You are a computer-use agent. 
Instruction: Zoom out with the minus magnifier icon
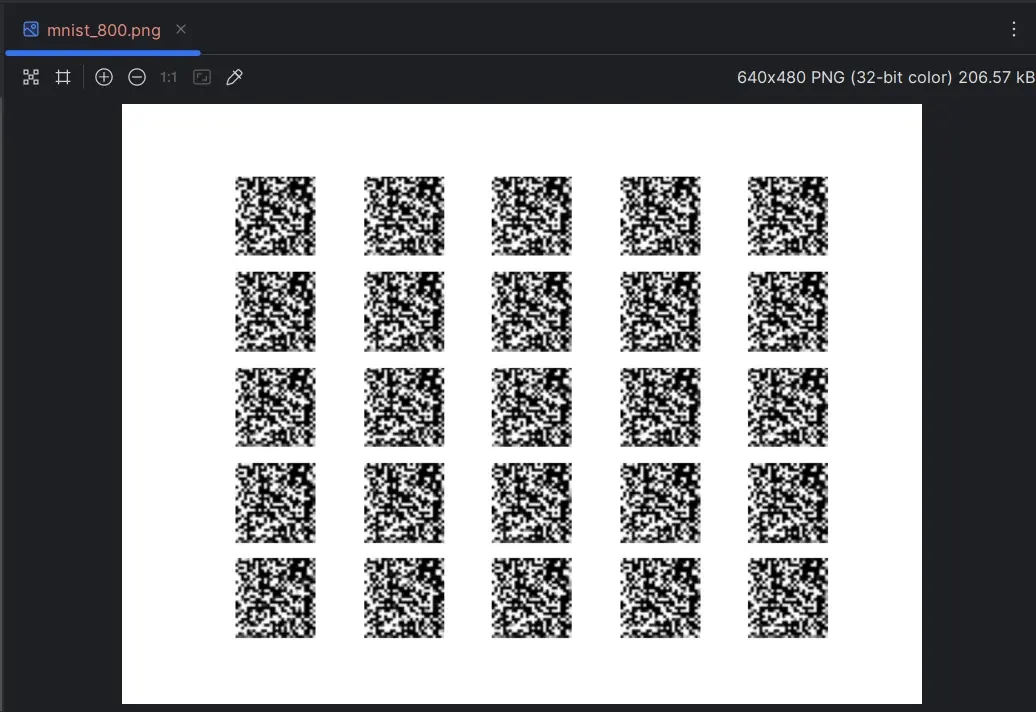pyautogui.click(x=137, y=77)
